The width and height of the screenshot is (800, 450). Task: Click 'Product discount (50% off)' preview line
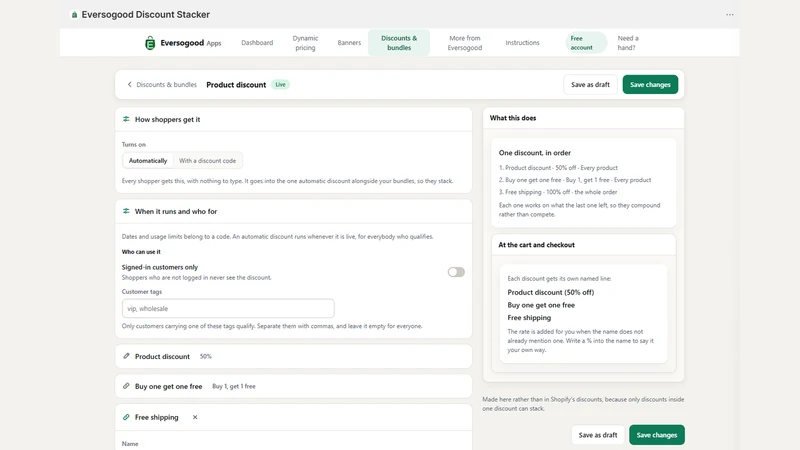coord(551,292)
